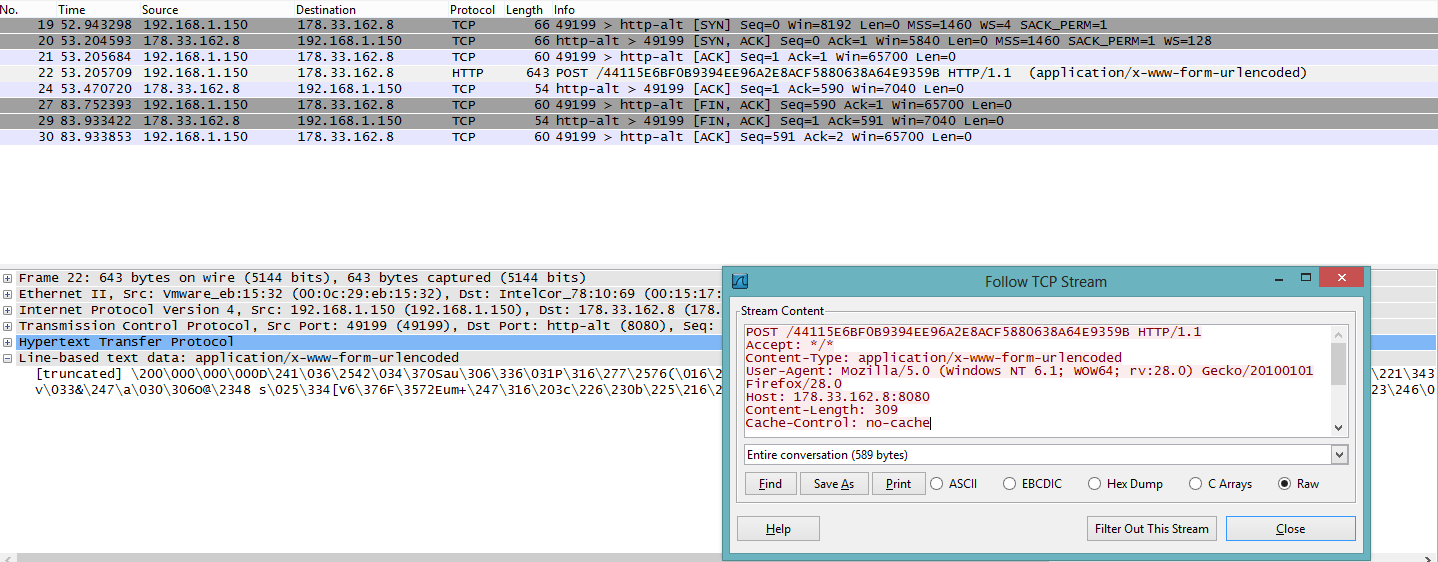Click Filter Out This Stream
This screenshot has height=562, width=1438.
pyautogui.click(x=1151, y=529)
